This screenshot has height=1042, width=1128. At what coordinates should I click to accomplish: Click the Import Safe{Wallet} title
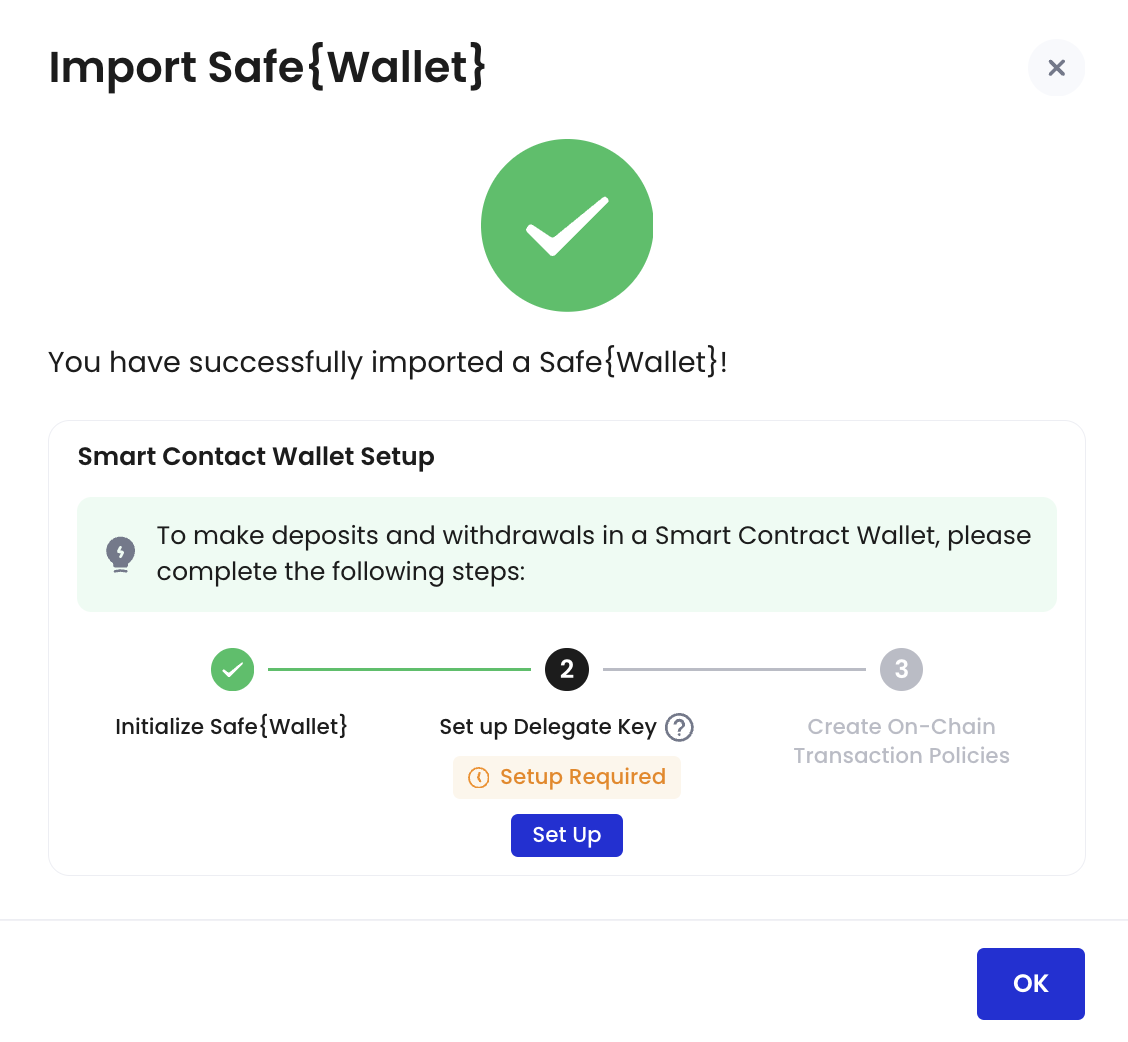coord(267,67)
